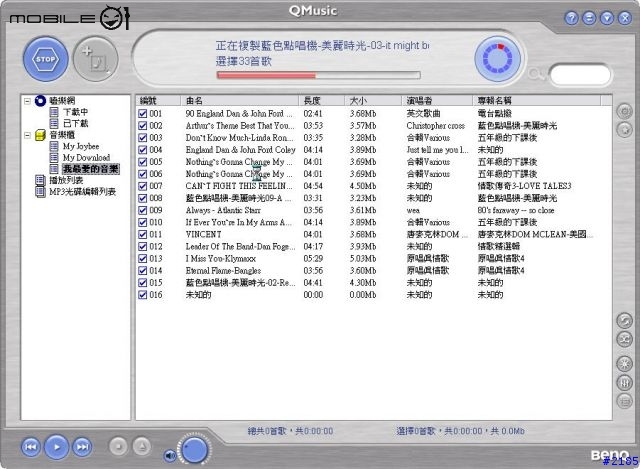640x469 pixels.
Task: Mute audio with the speaker icon
Action: pyautogui.click(x=169, y=455)
